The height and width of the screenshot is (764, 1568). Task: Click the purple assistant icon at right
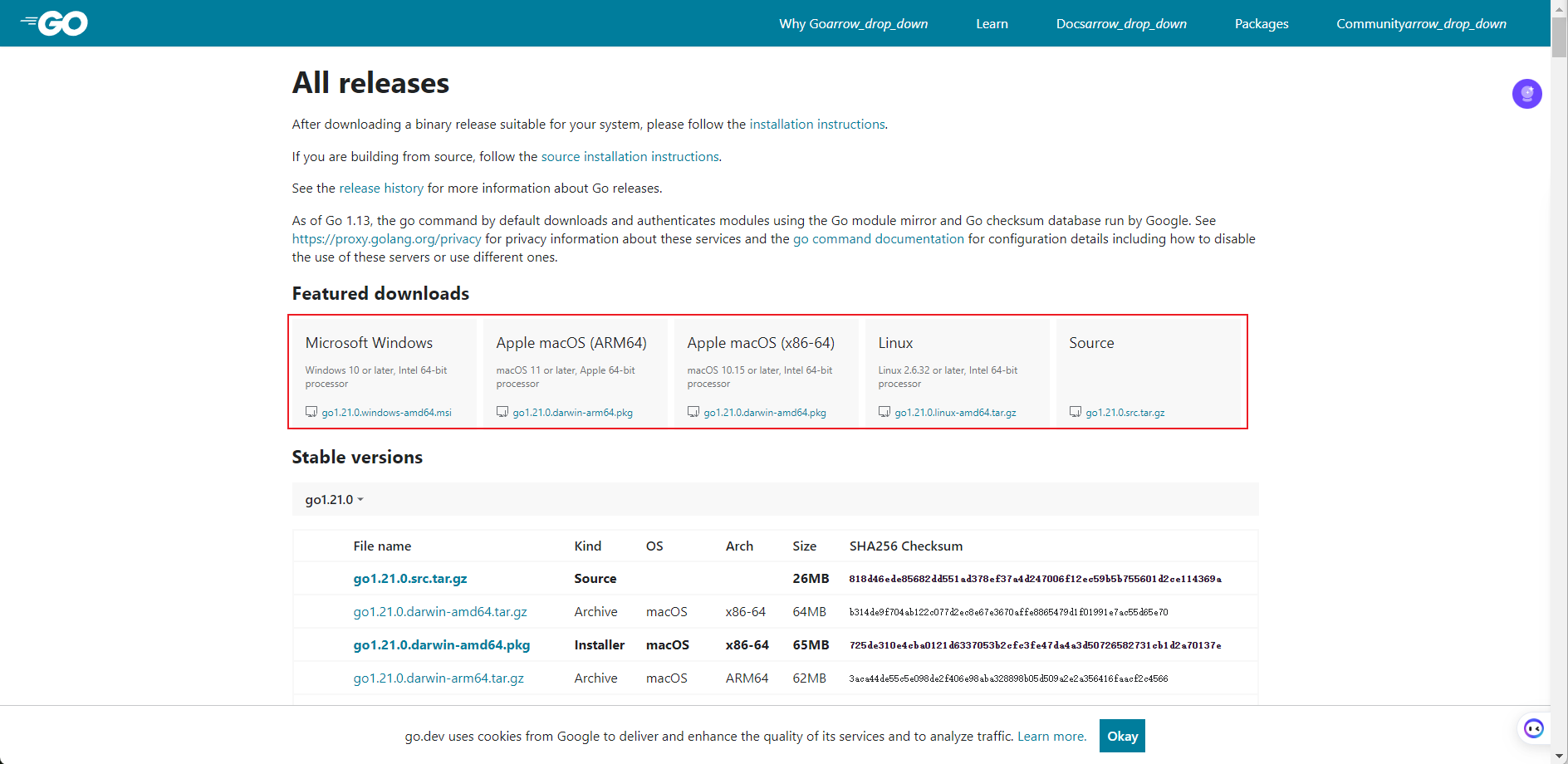coord(1526,94)
